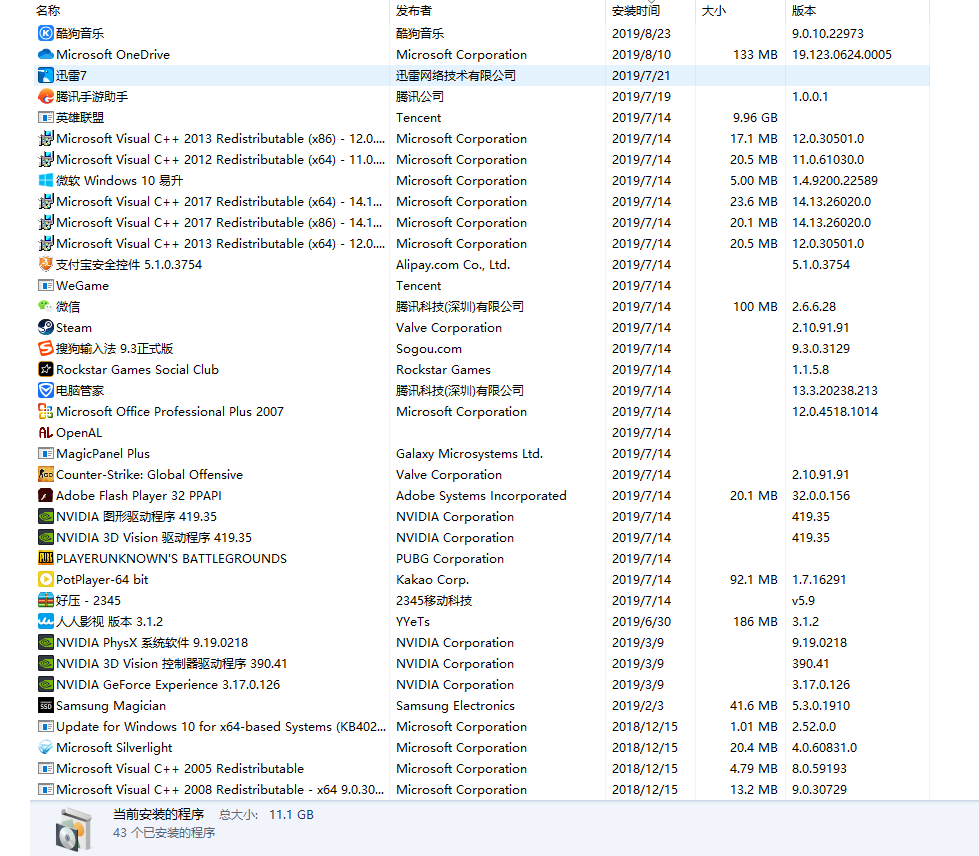Click the 搜狗输入法 icon
Viewport: 979px width, 856px height.
tap(46, 348)
